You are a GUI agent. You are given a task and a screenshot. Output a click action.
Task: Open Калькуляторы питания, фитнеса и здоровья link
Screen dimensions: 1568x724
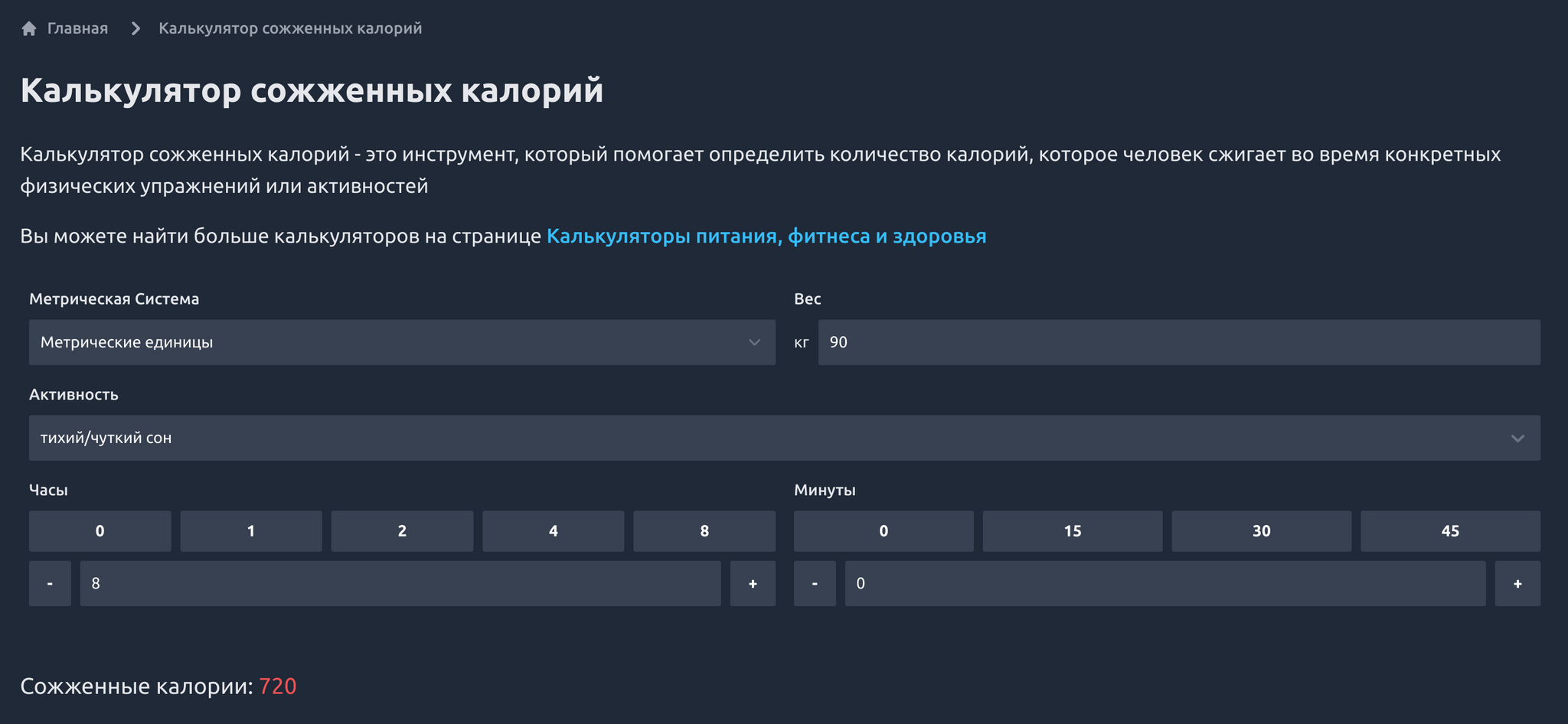766,236
